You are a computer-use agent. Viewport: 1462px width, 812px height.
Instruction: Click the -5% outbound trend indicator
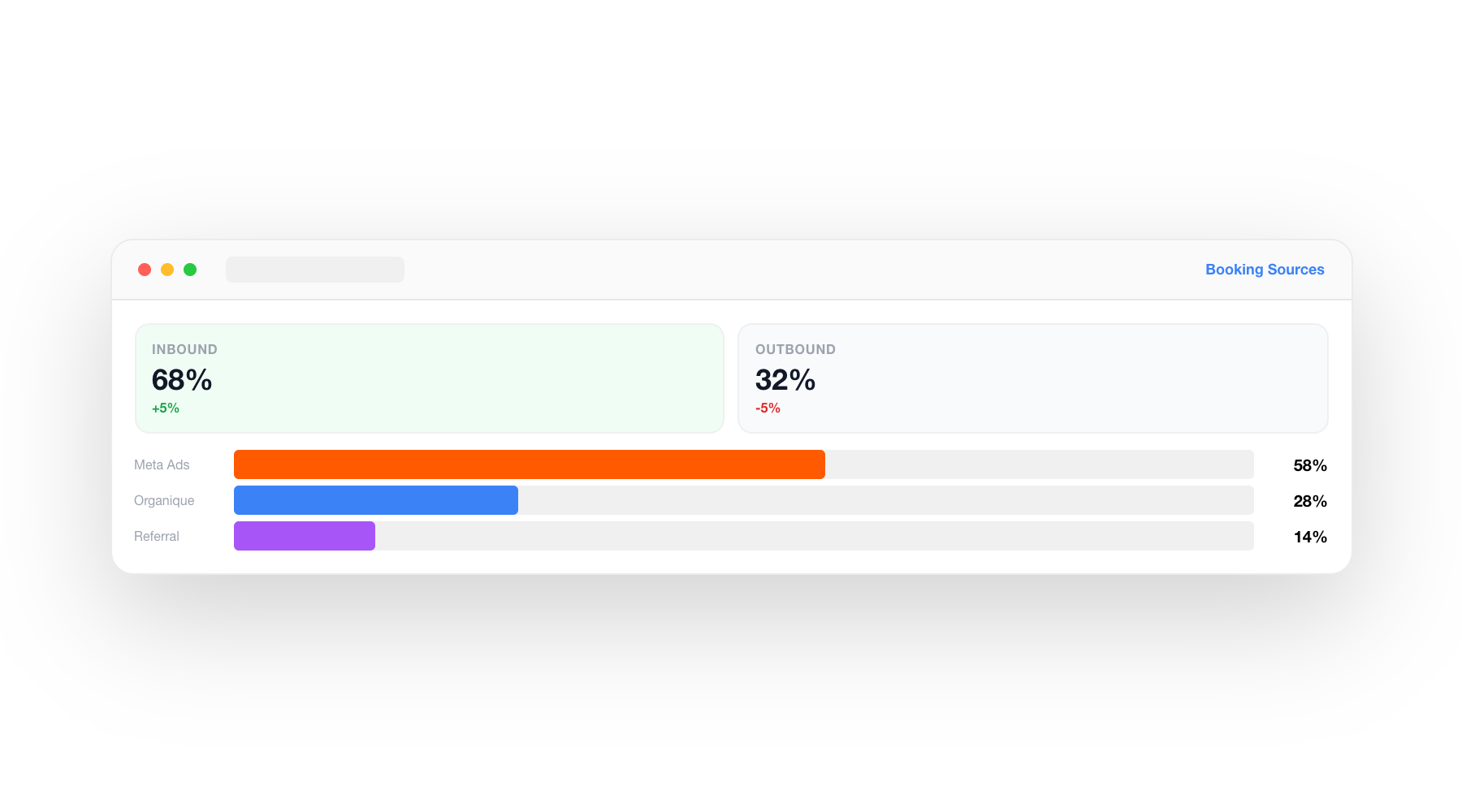pyautogui.click(x=768, y=408)
